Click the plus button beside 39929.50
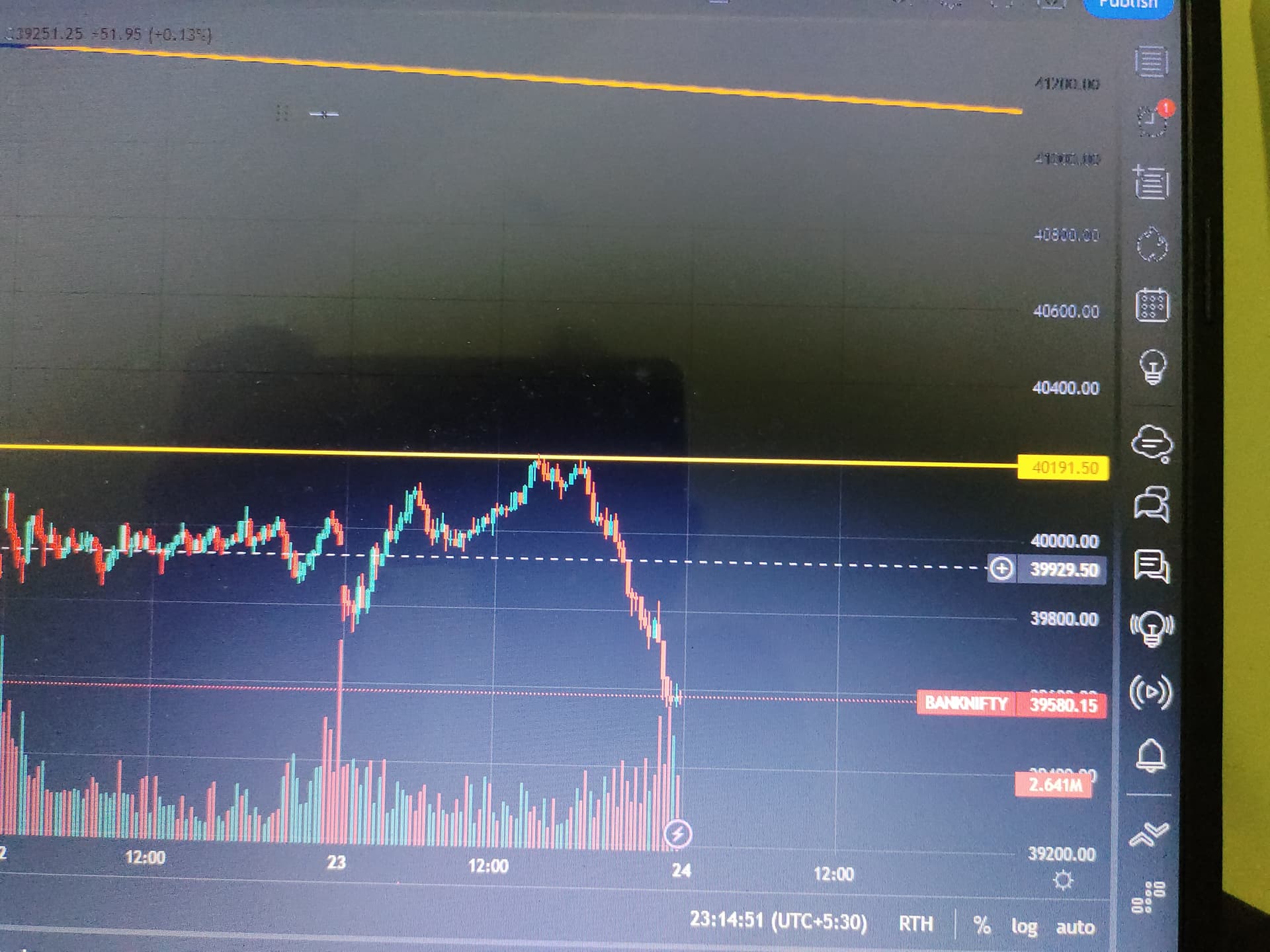Viewport: 1270px width, 952px height. (x=1001, y=569)
